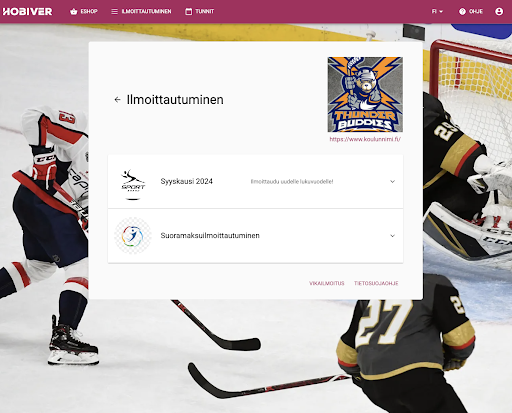The image size is (512, 413).
Task: Go back with the arrow beside Ilmoittautuminen
Action: tap(117, 100)
